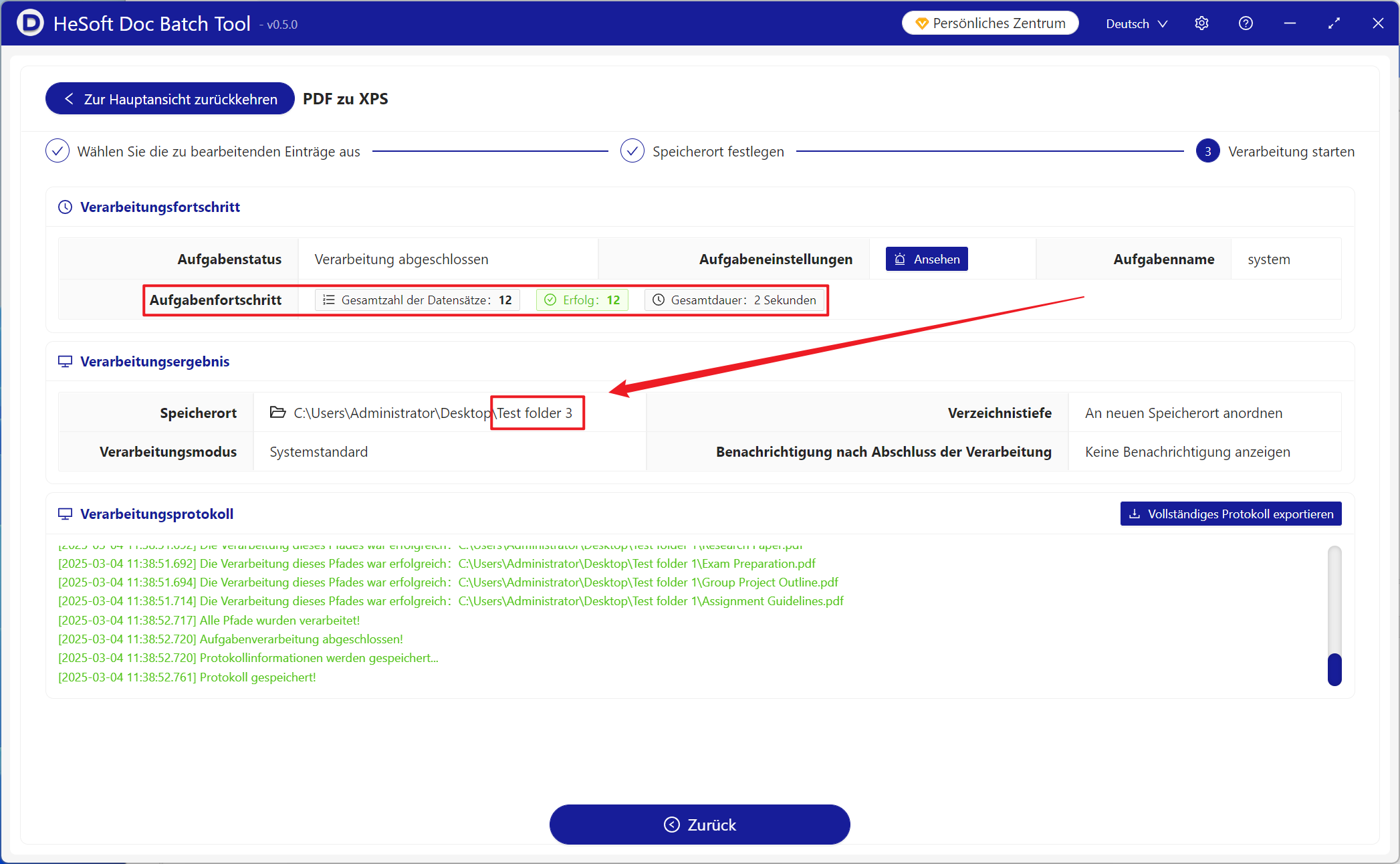Image resolution: width=1400 pixels, height=864 pixels.
Task: Click the Gesamtzahl der Datensätze list icon
Action: (329, 300)
